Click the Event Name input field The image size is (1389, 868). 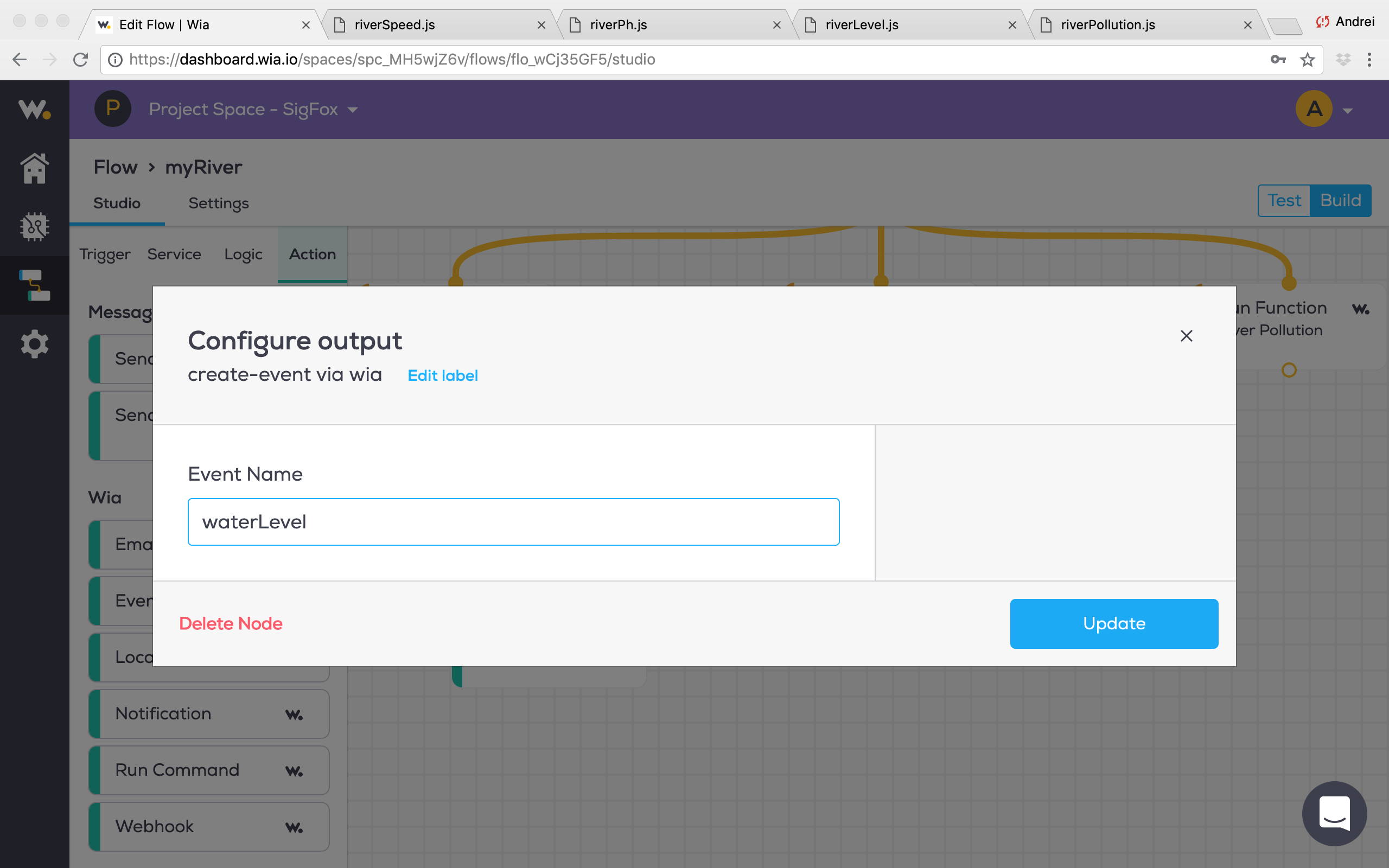(513, 522)
